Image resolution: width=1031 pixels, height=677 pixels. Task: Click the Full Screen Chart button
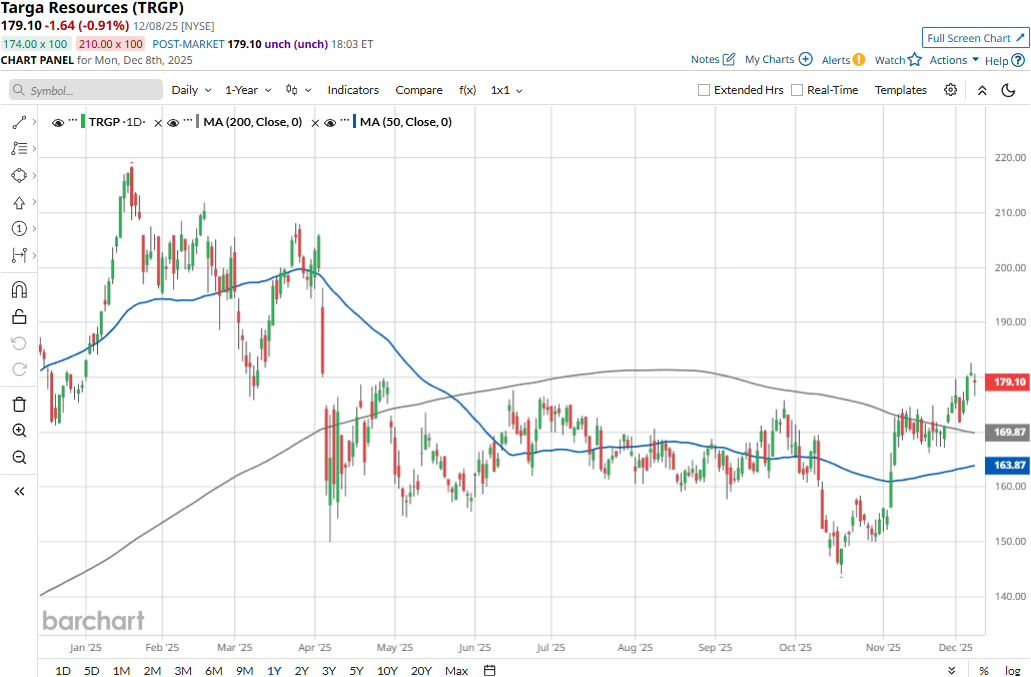point(974,38)
